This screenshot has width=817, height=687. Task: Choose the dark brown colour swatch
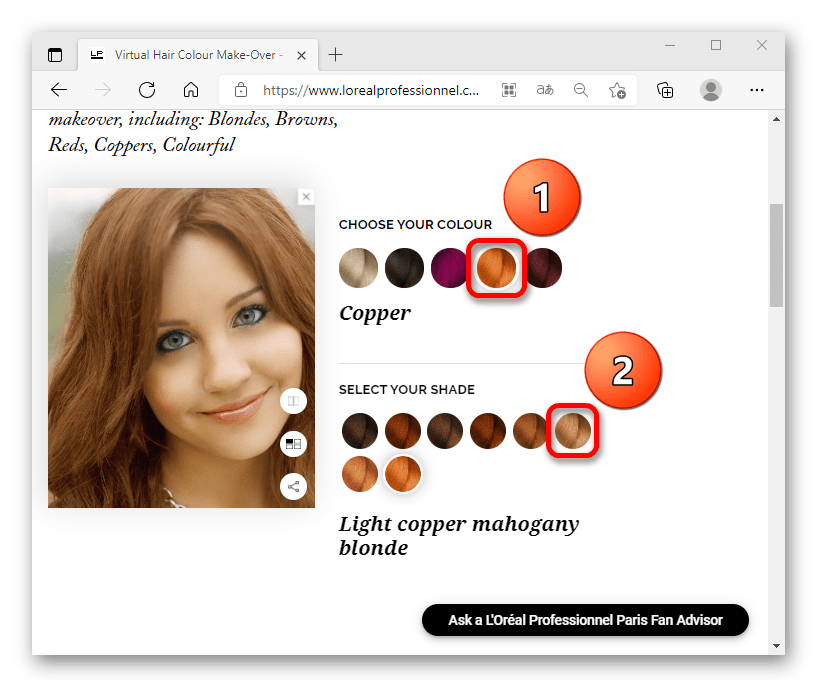coord(404,268)
